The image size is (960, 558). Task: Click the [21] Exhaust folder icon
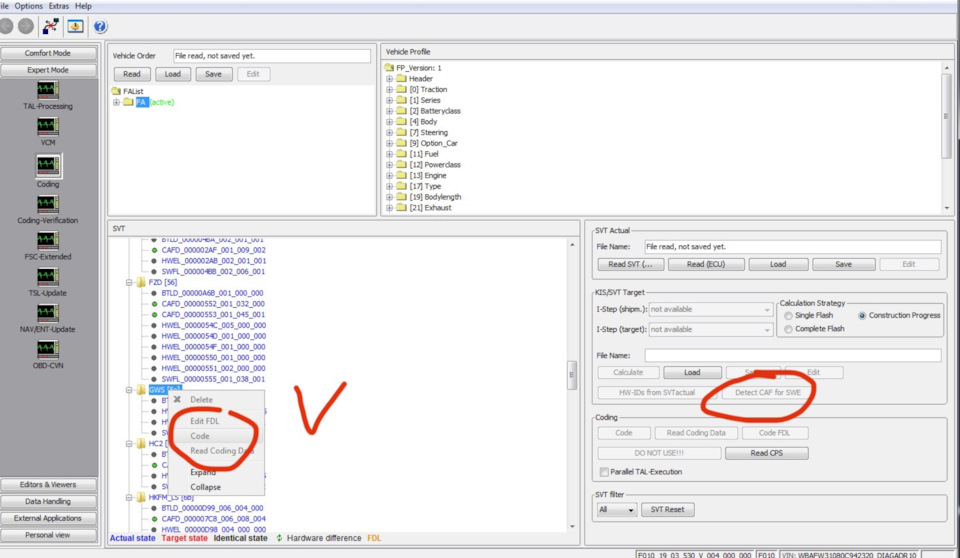401,208
